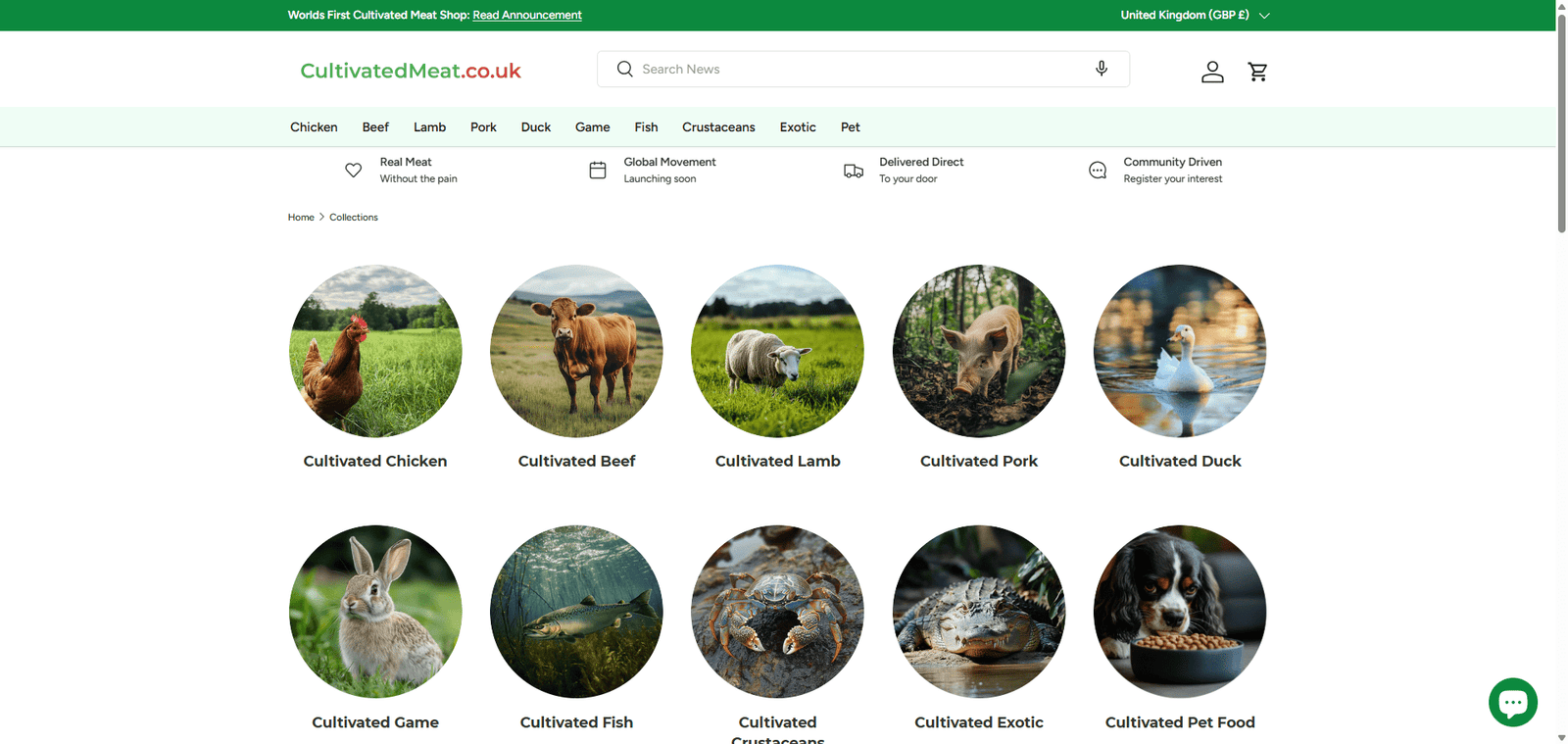The width and height of the screenshot is (1568, 744).
Task: Open the Shopify chat widget
Action: click(1512, 702)
